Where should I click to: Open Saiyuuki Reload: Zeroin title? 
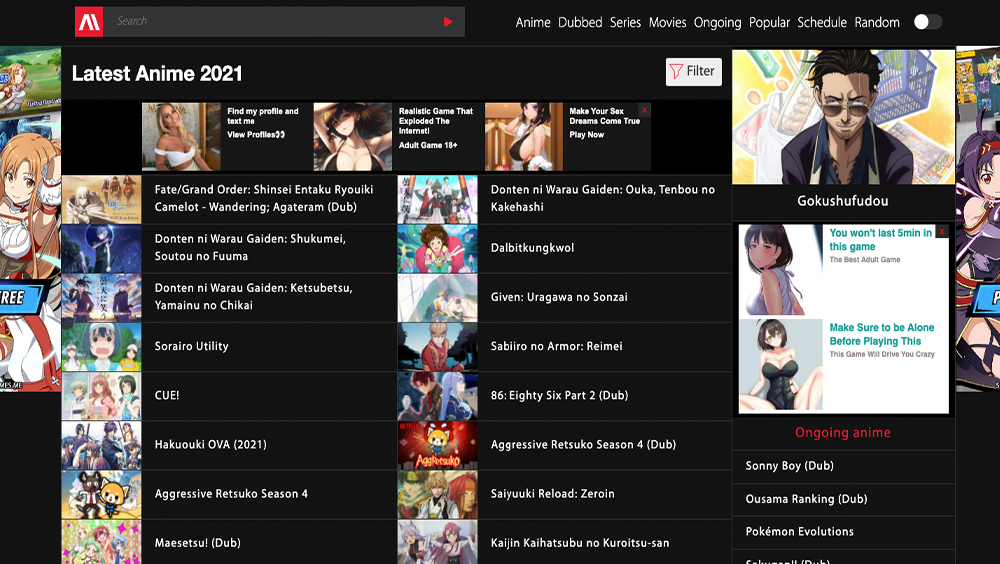point(553,493)
